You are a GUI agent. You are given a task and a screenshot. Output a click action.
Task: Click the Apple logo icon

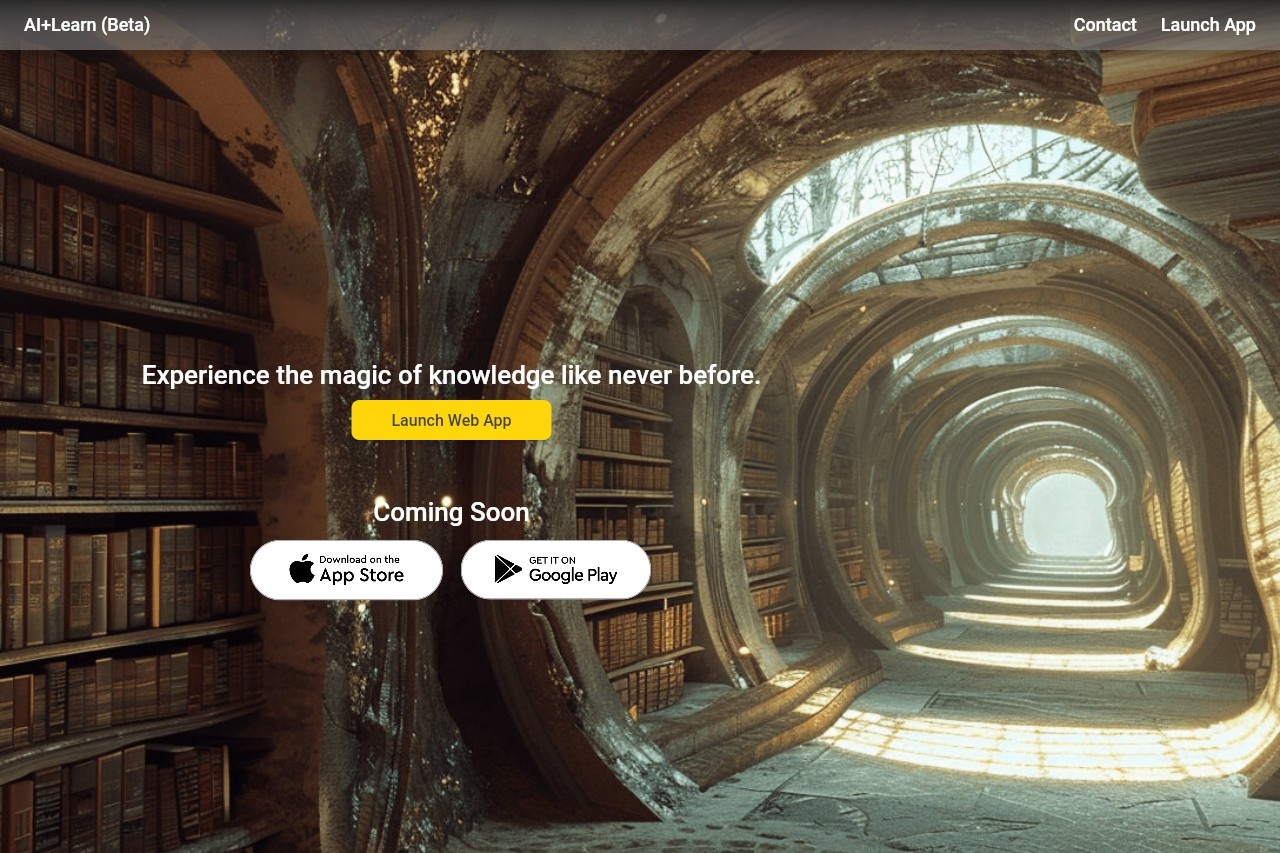pyautogui.click(x=301, y=569)
